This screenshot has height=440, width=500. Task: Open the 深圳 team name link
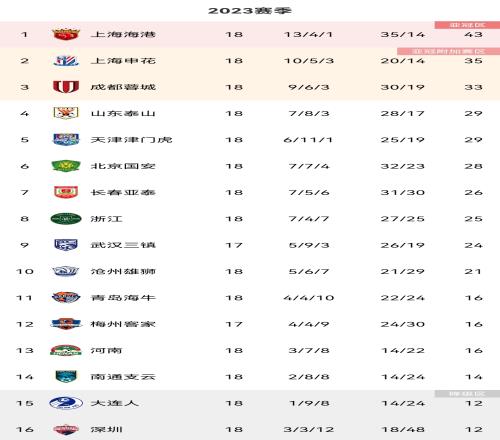107,429
